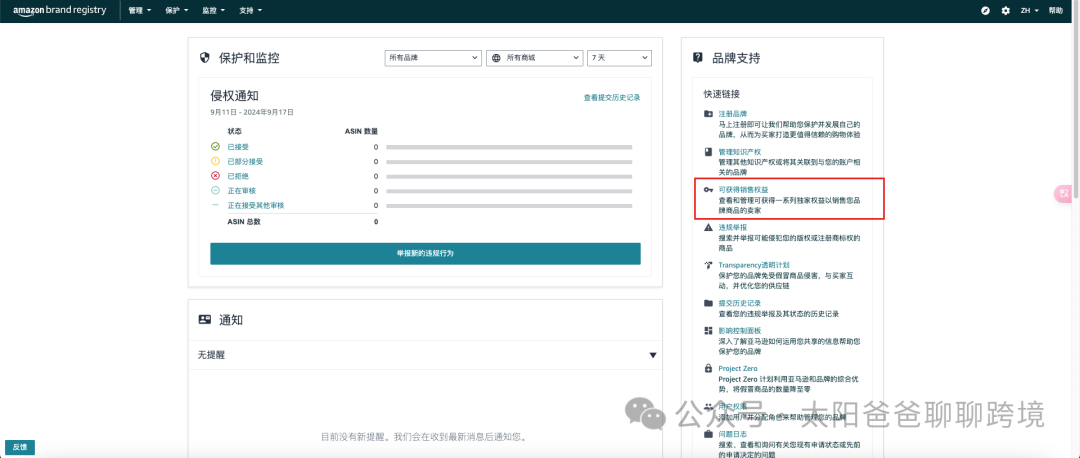
Task: Click the dashboard icon beside 影响控制面板
Action: pyautogui.click(x=708, y=331)
